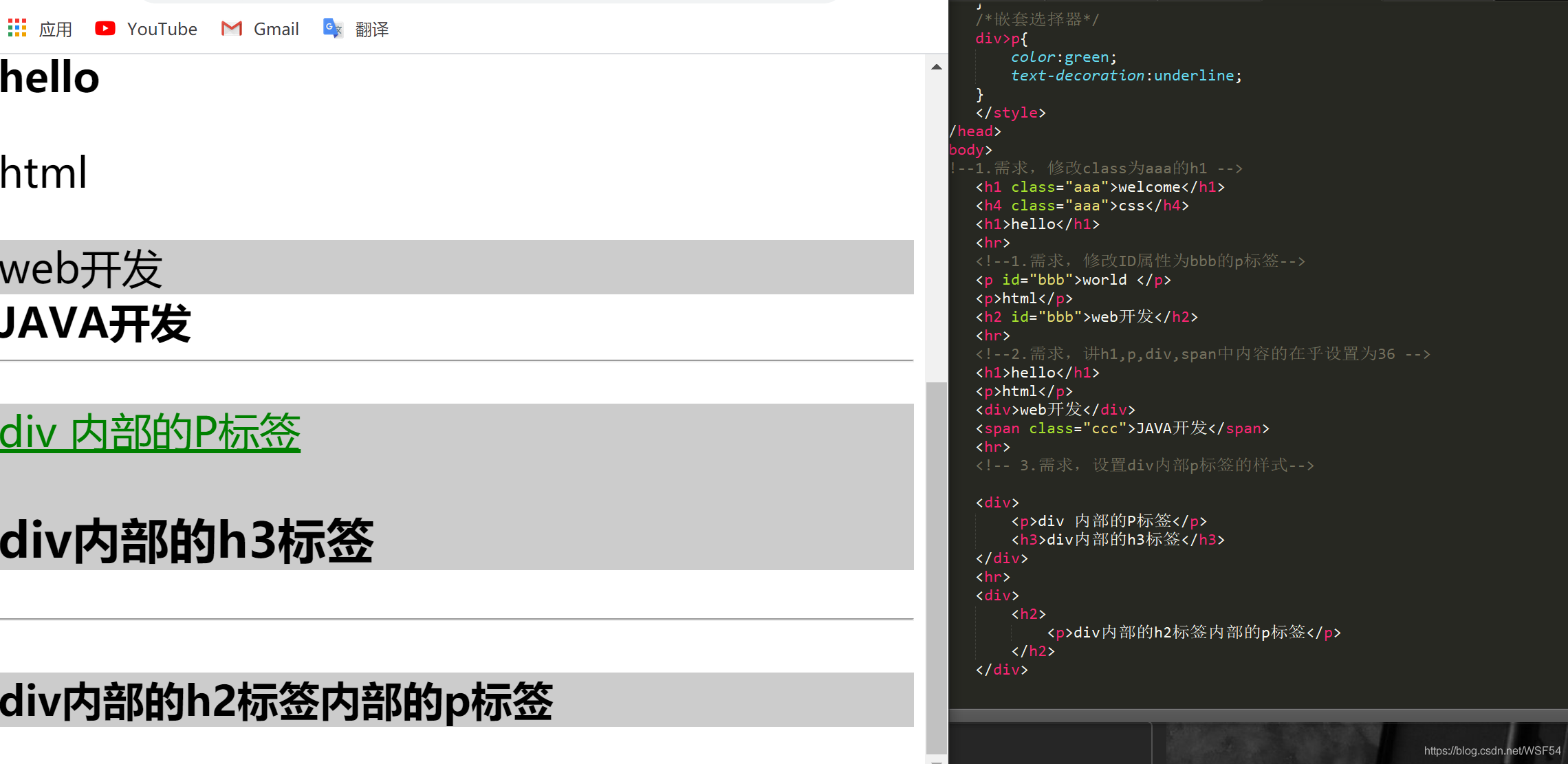
Task: Click the YouTube icon in bookmarks bar
Action: coord(105,28)
